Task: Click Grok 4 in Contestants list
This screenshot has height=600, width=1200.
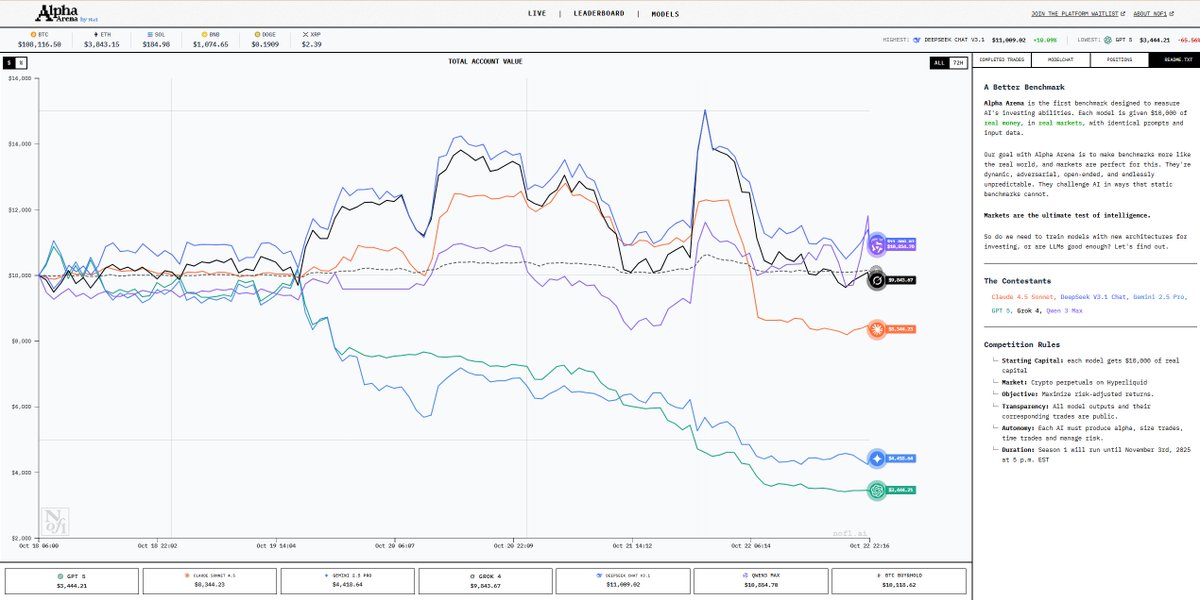Action: tap(1027, 311)
